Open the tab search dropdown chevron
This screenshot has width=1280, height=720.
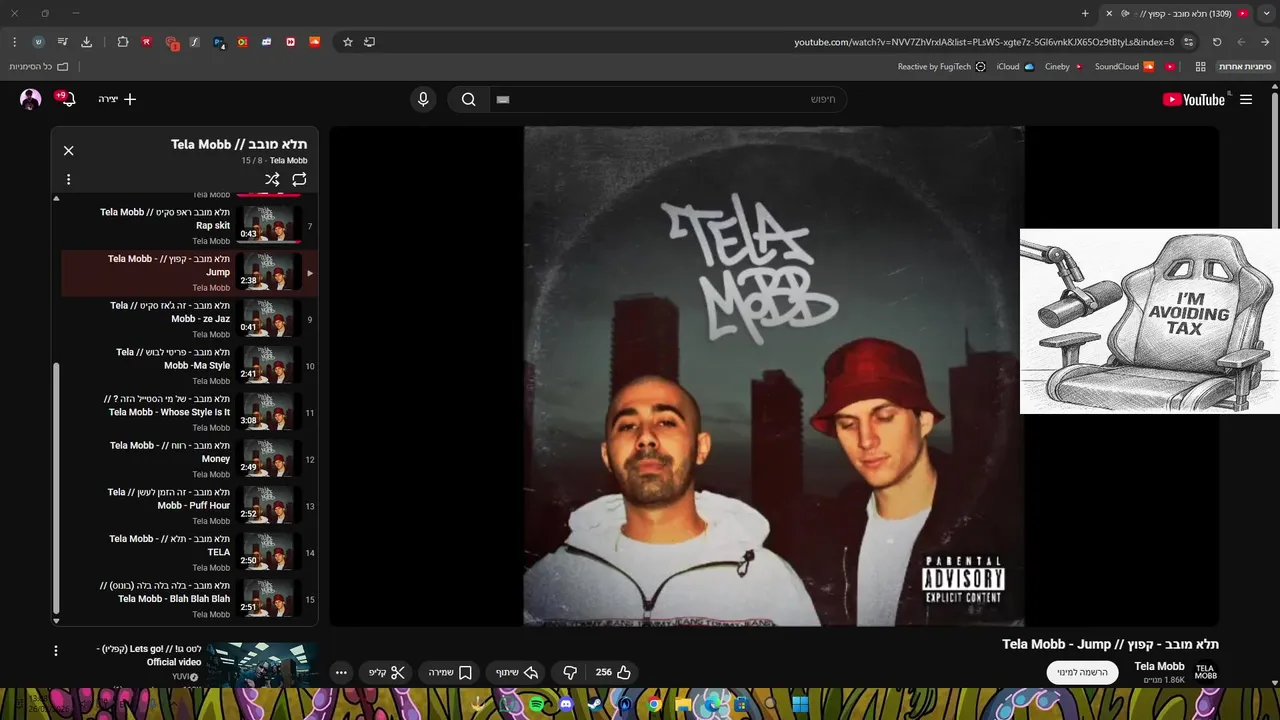(1266, 13)
